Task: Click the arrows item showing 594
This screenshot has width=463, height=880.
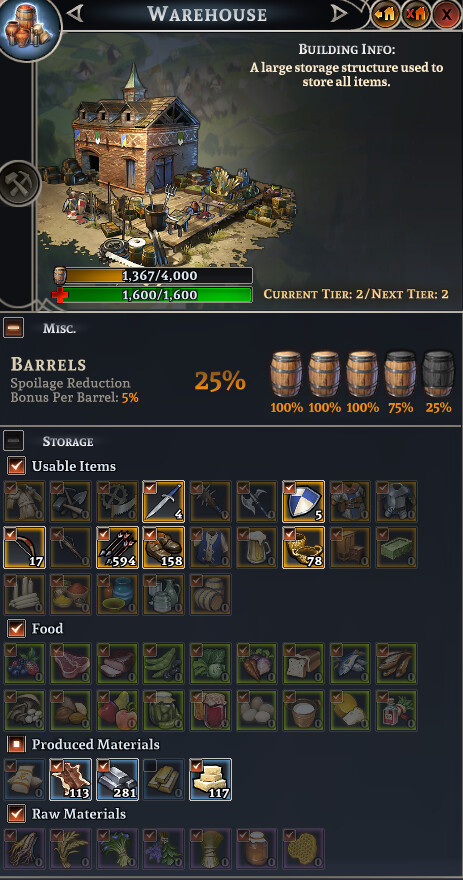Action: [117, 547]
